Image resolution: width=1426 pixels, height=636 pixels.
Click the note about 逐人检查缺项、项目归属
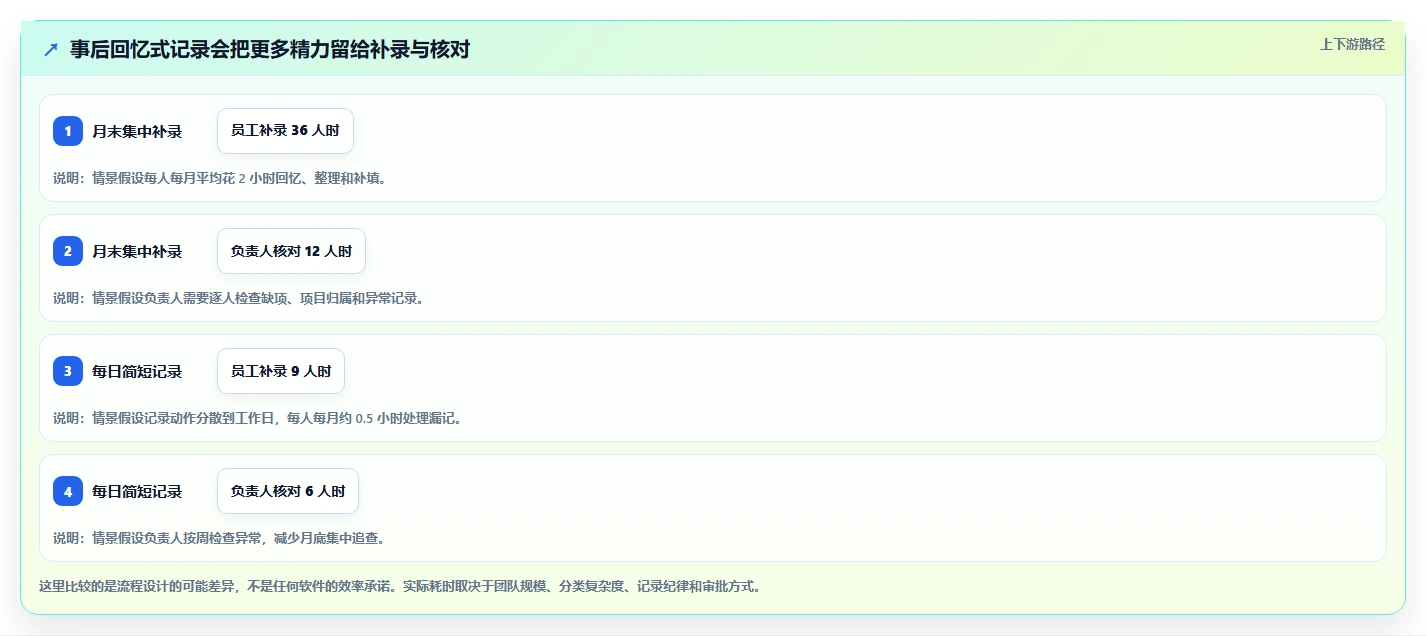pyautogui.click(x=238, y=298)
